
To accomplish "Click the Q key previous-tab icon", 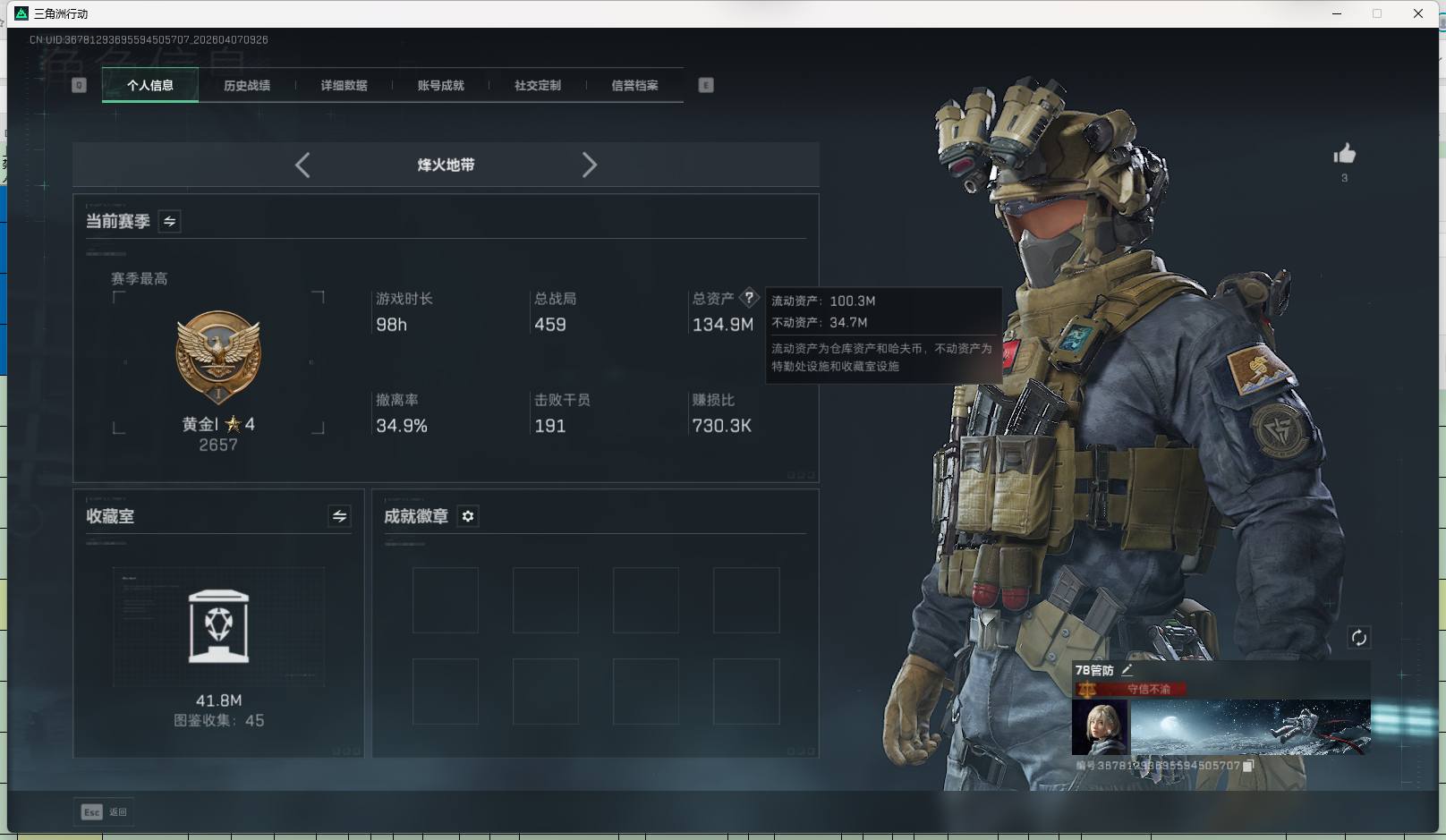I will pyautogui.click(x=79, y=85).
